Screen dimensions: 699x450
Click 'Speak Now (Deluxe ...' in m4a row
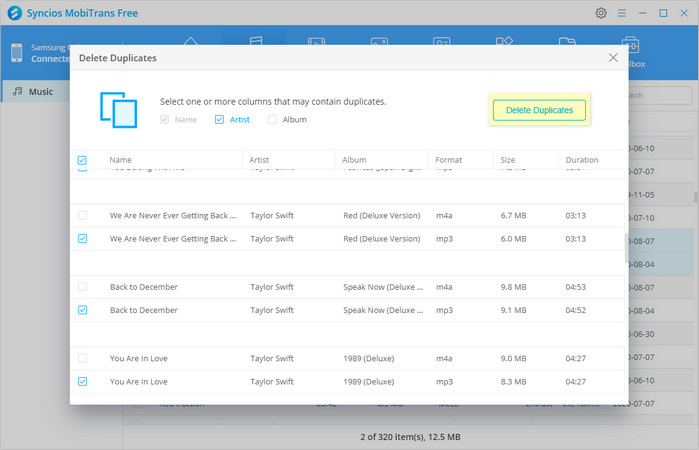tap(383, 287)
